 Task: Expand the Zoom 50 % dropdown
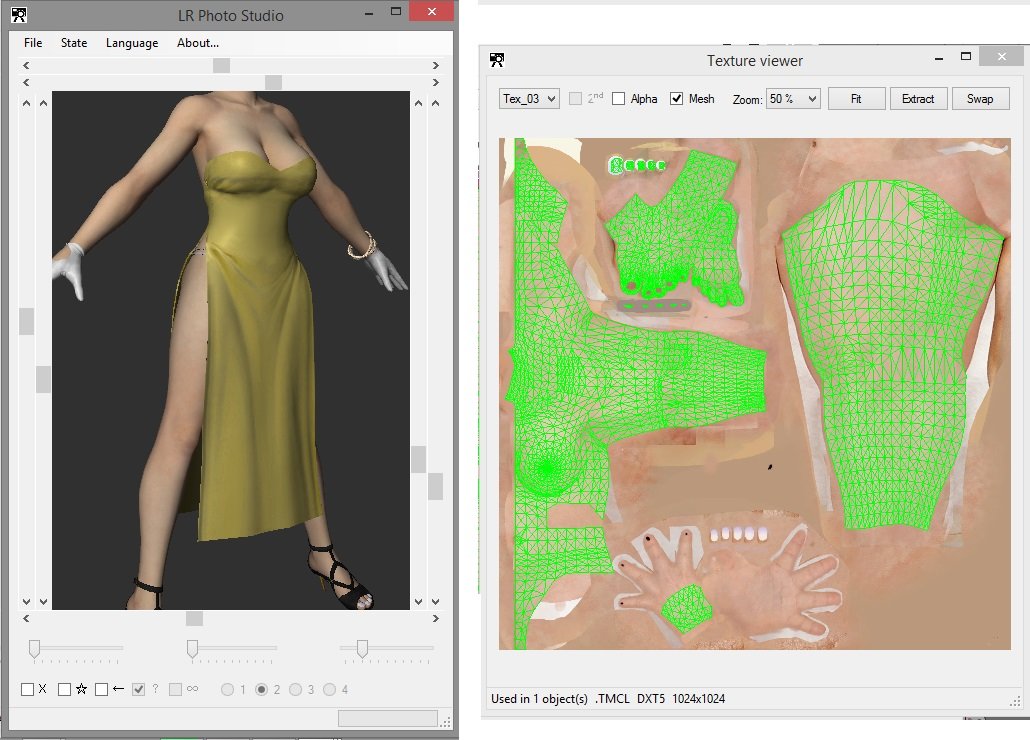coord(794,98)
